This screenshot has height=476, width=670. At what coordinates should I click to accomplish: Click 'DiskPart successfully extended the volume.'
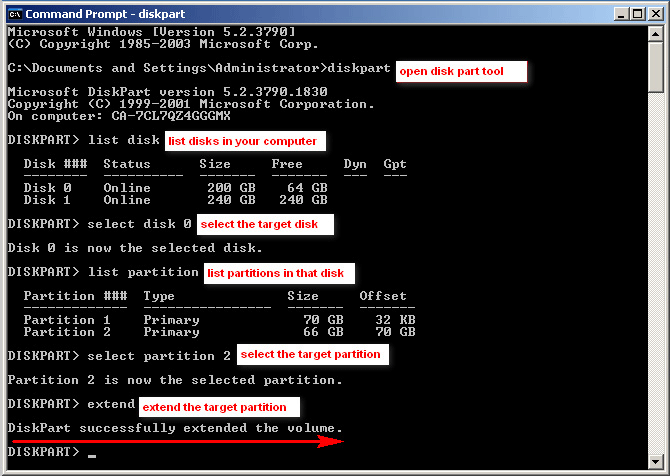click(x=175, y=428)
